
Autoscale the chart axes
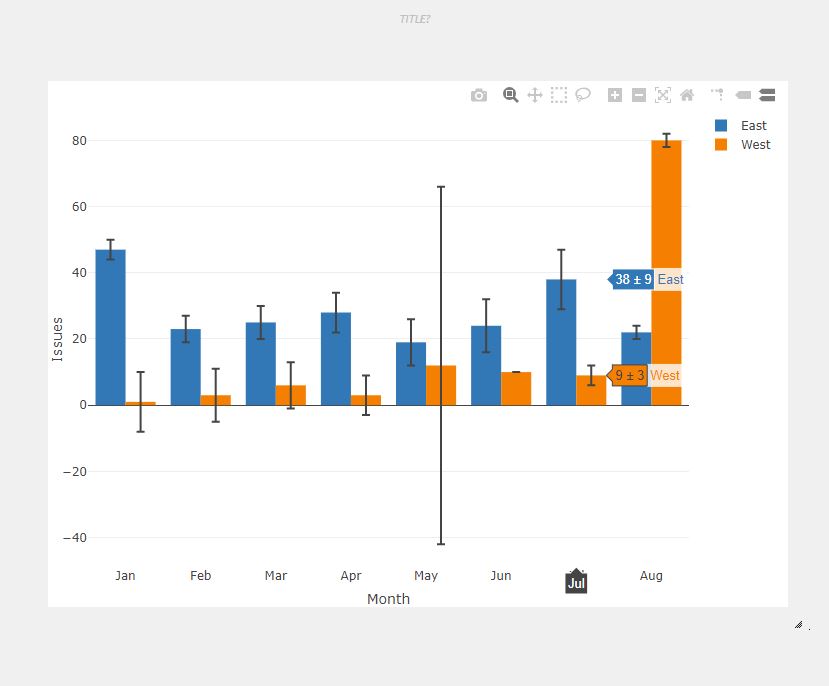click(x=663, y=95)
